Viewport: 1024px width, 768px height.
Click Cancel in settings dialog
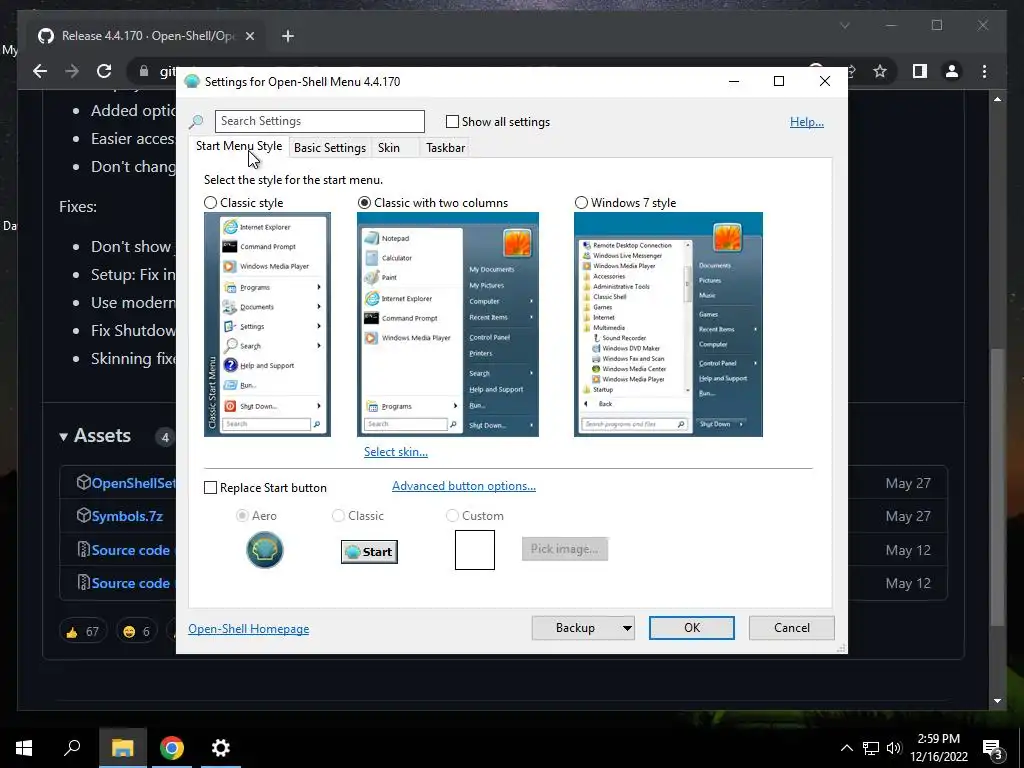point(792,628)
